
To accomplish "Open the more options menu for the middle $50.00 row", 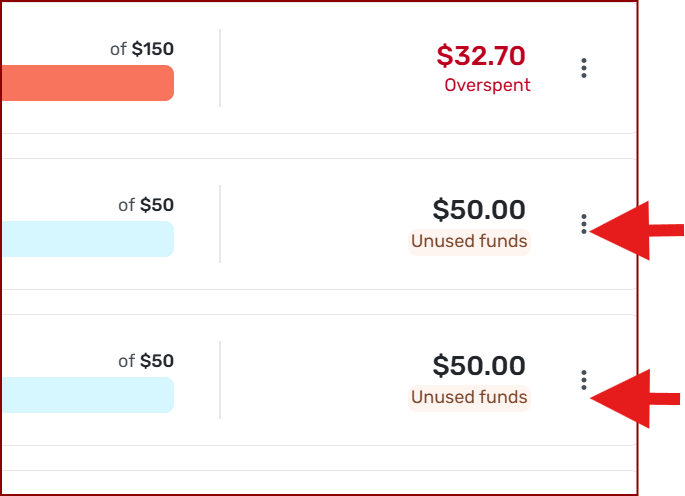I will [x=584, y=224].
